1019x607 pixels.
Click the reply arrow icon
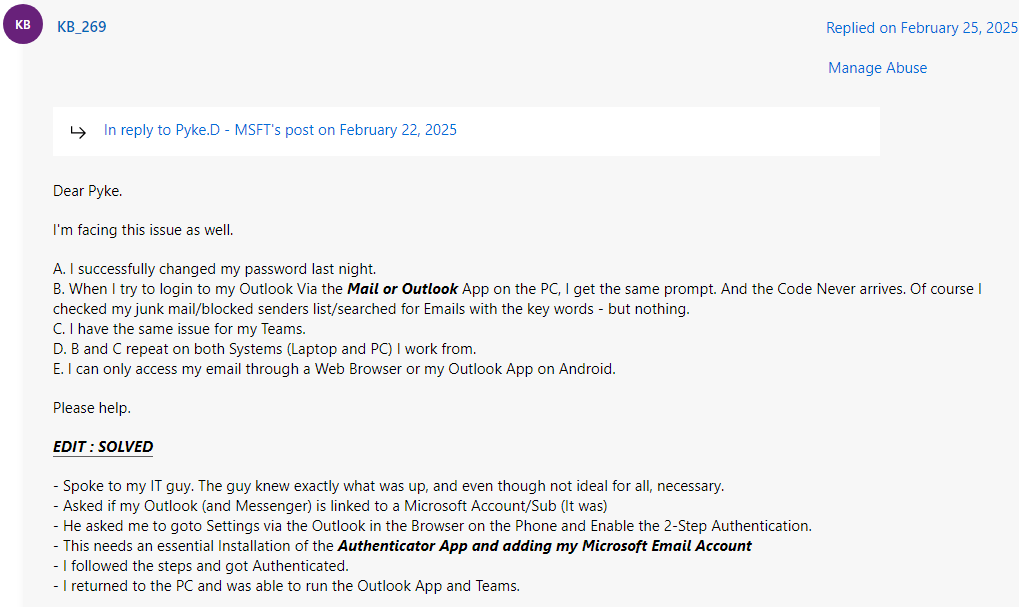pyautogui.click(x=78, y=132)
